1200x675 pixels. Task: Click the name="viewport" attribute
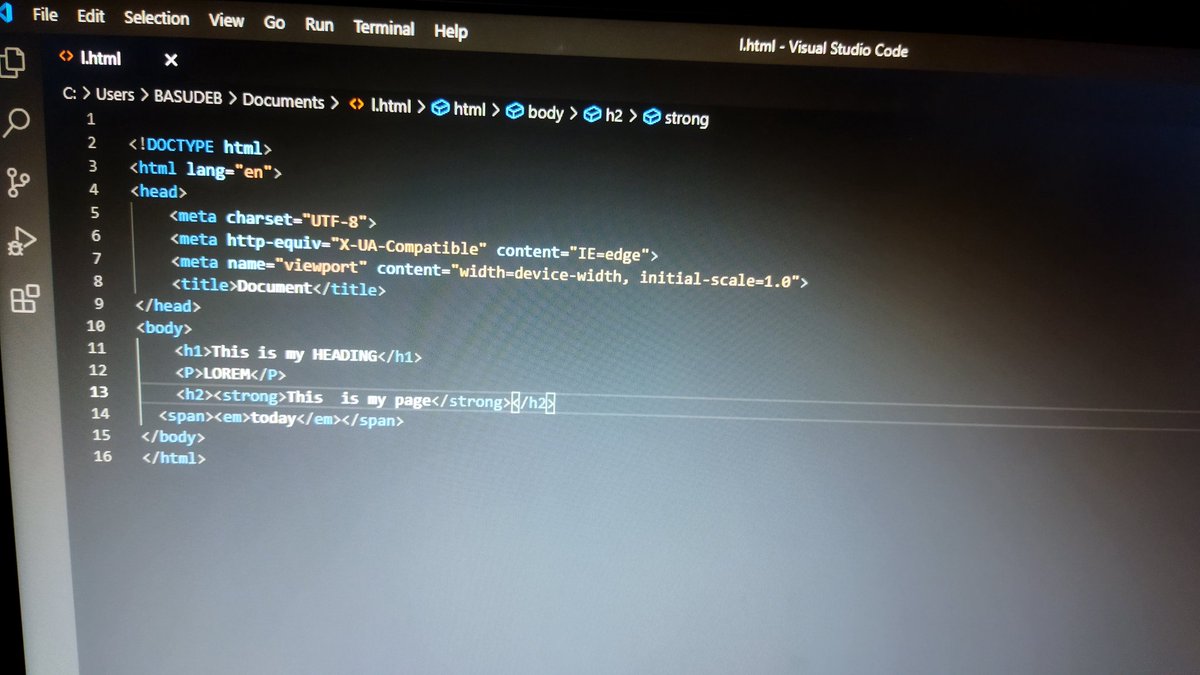click(x=296, y=267)
